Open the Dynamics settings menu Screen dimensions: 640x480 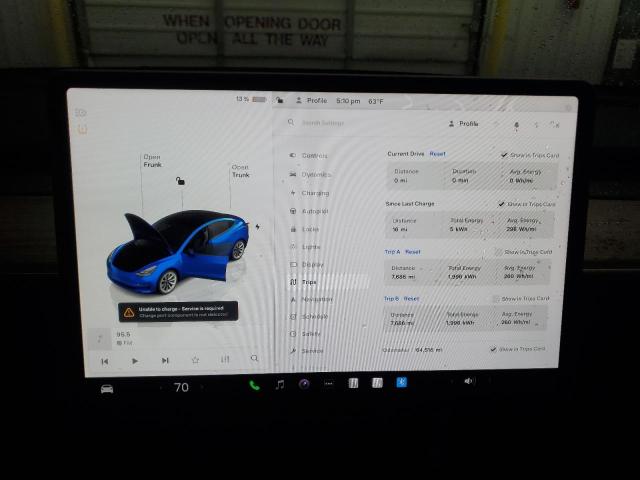[x=311, y=174]
